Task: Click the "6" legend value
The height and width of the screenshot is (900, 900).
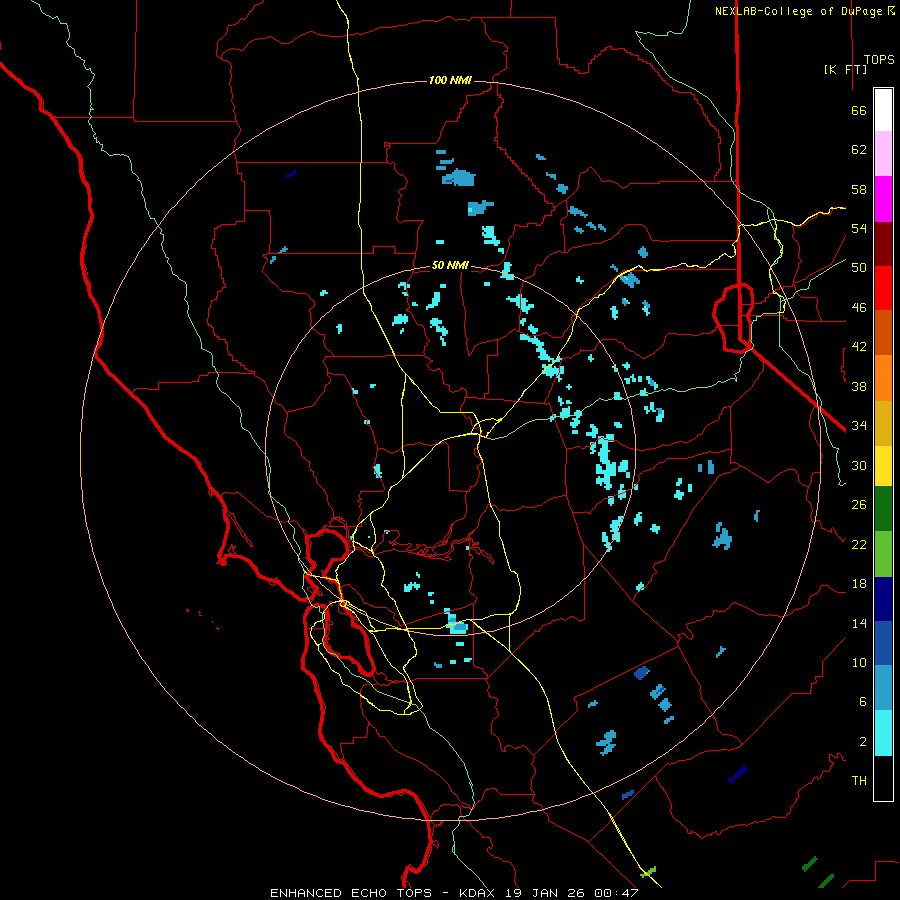Action: pos(863,702)
